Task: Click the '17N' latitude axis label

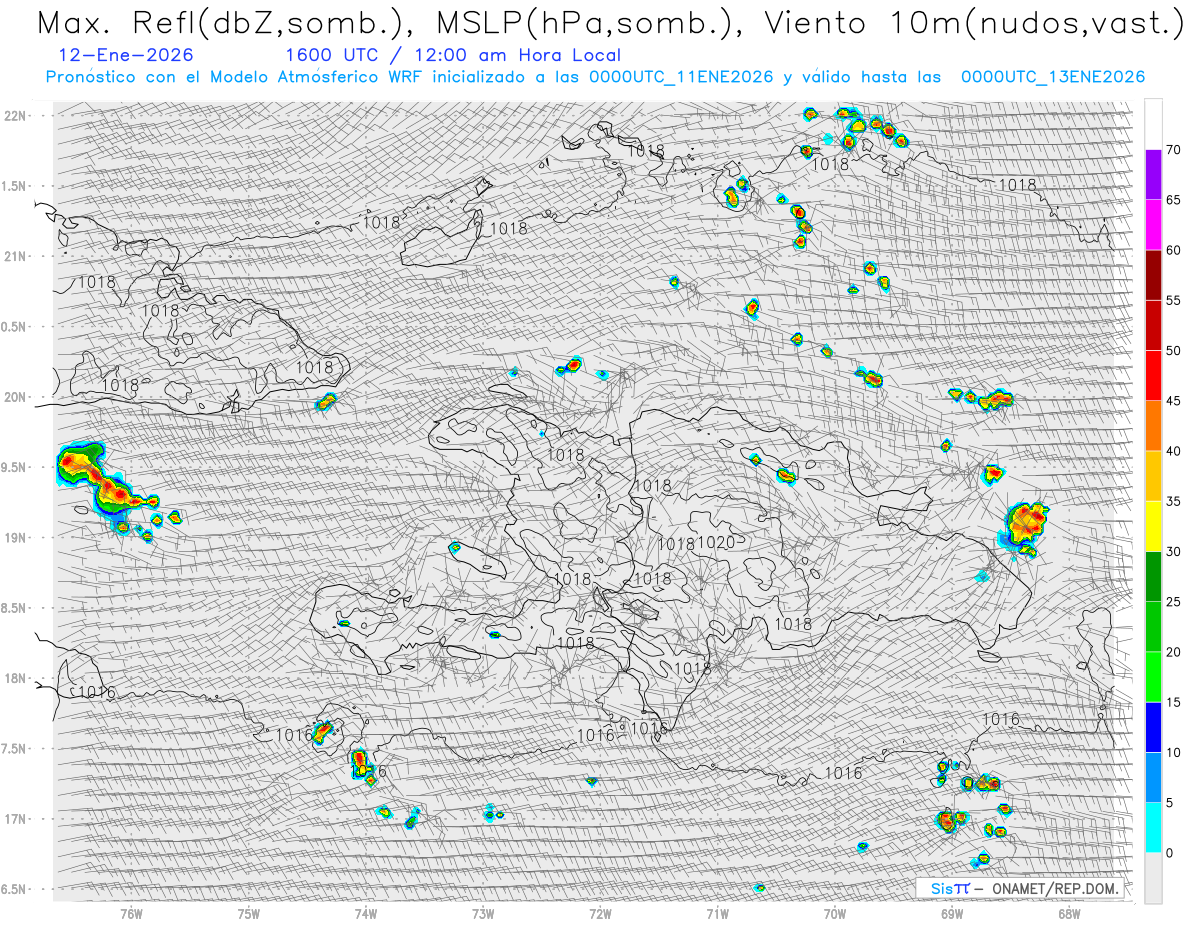Action: click(x=17, y=819)
